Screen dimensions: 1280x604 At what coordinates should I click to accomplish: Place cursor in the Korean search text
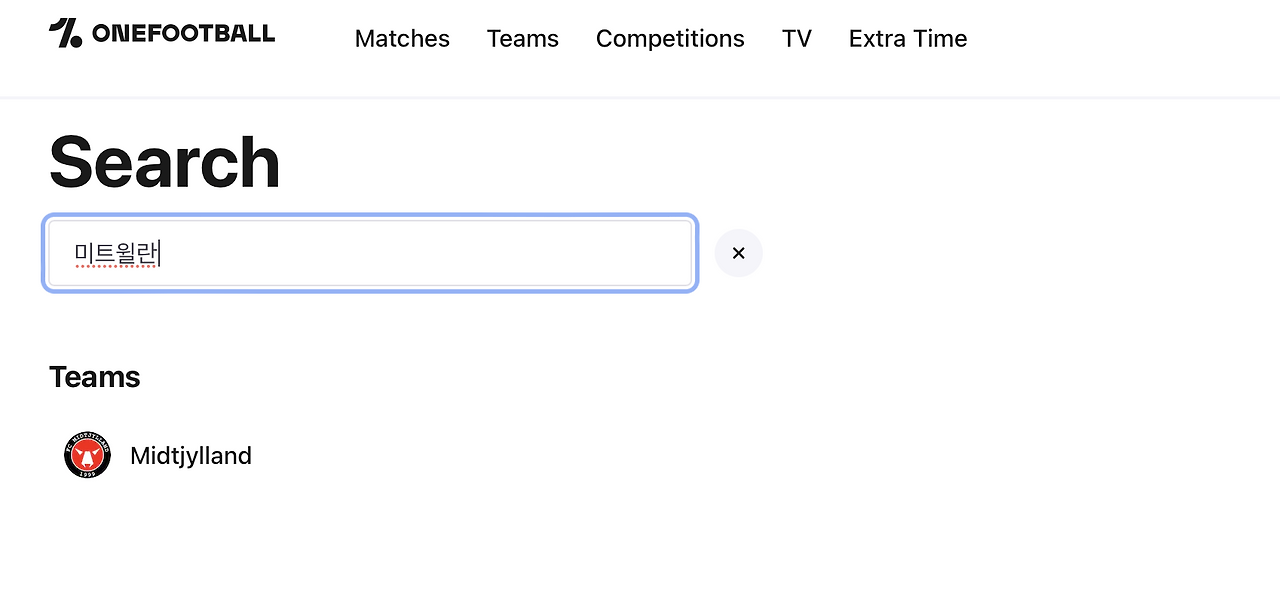(116, 254)
